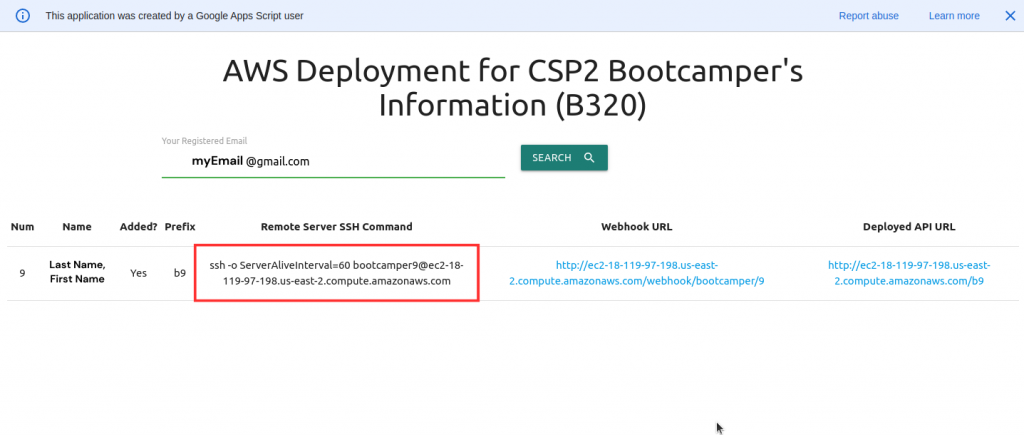Image resolution: width=1024 pixels, height=435 pixels.
Task: Open the Report abuse link
Action: [869, 16]
